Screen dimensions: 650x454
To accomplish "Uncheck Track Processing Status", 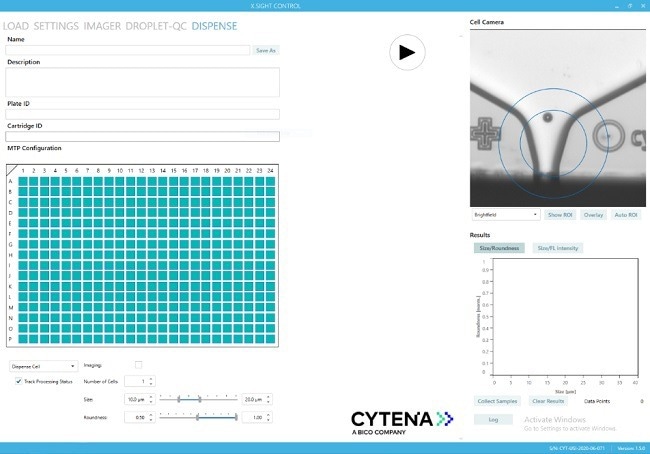I will coord(18,381).
